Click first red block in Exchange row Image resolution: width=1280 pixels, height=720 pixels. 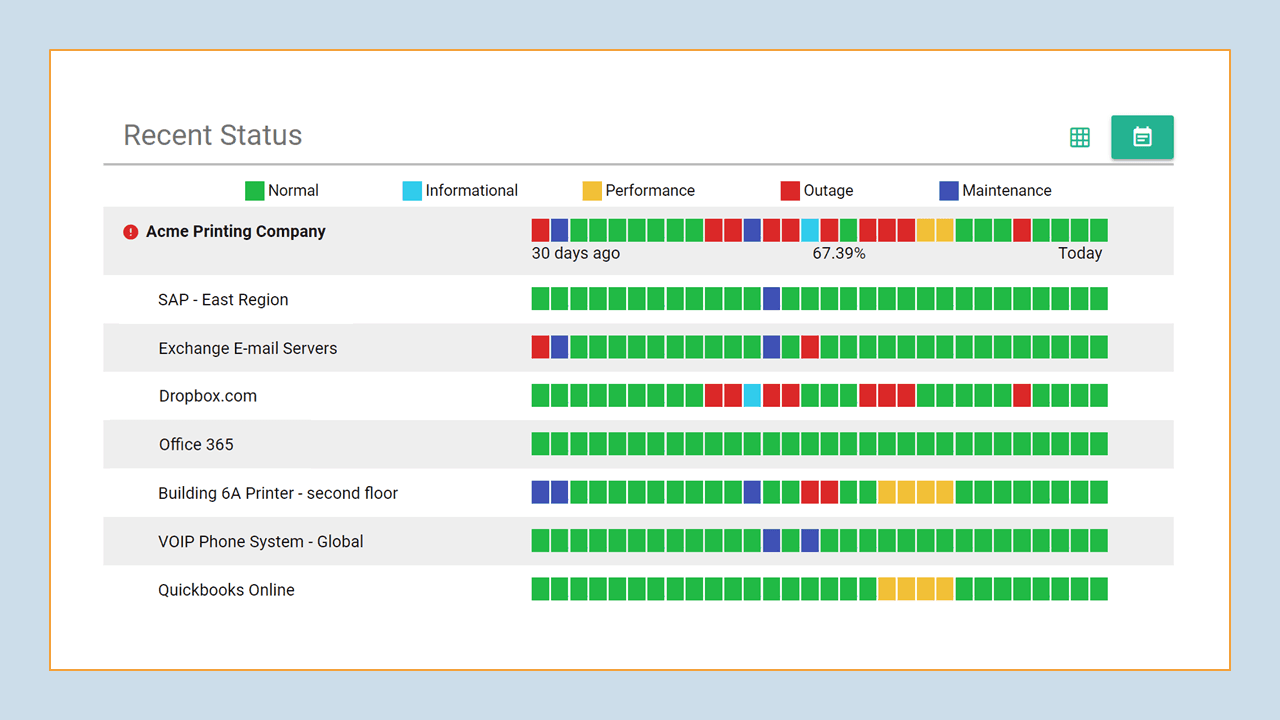tap(541, 347)
